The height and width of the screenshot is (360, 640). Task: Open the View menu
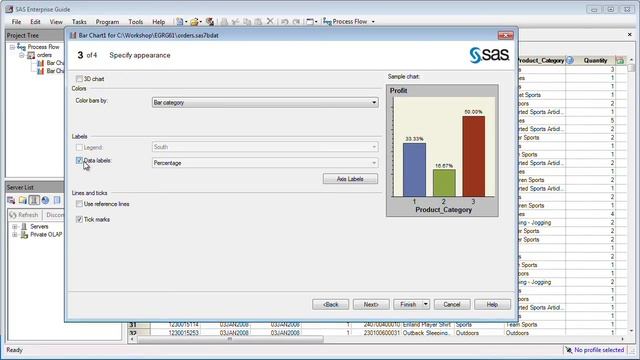point(56,22)
